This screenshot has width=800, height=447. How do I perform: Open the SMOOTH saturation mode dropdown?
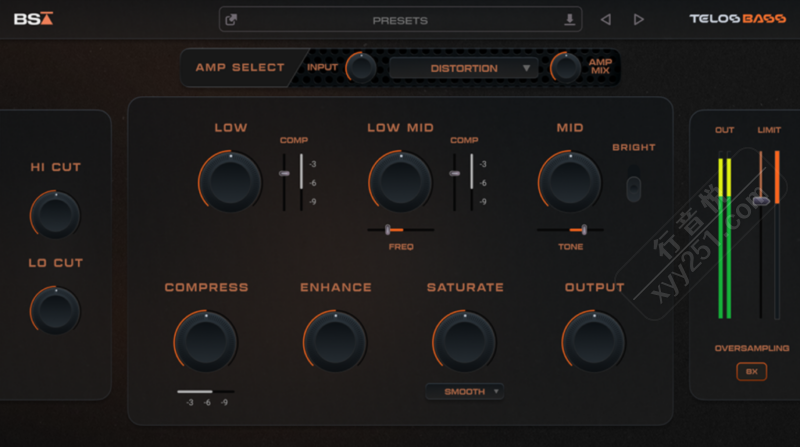[465, 391]
